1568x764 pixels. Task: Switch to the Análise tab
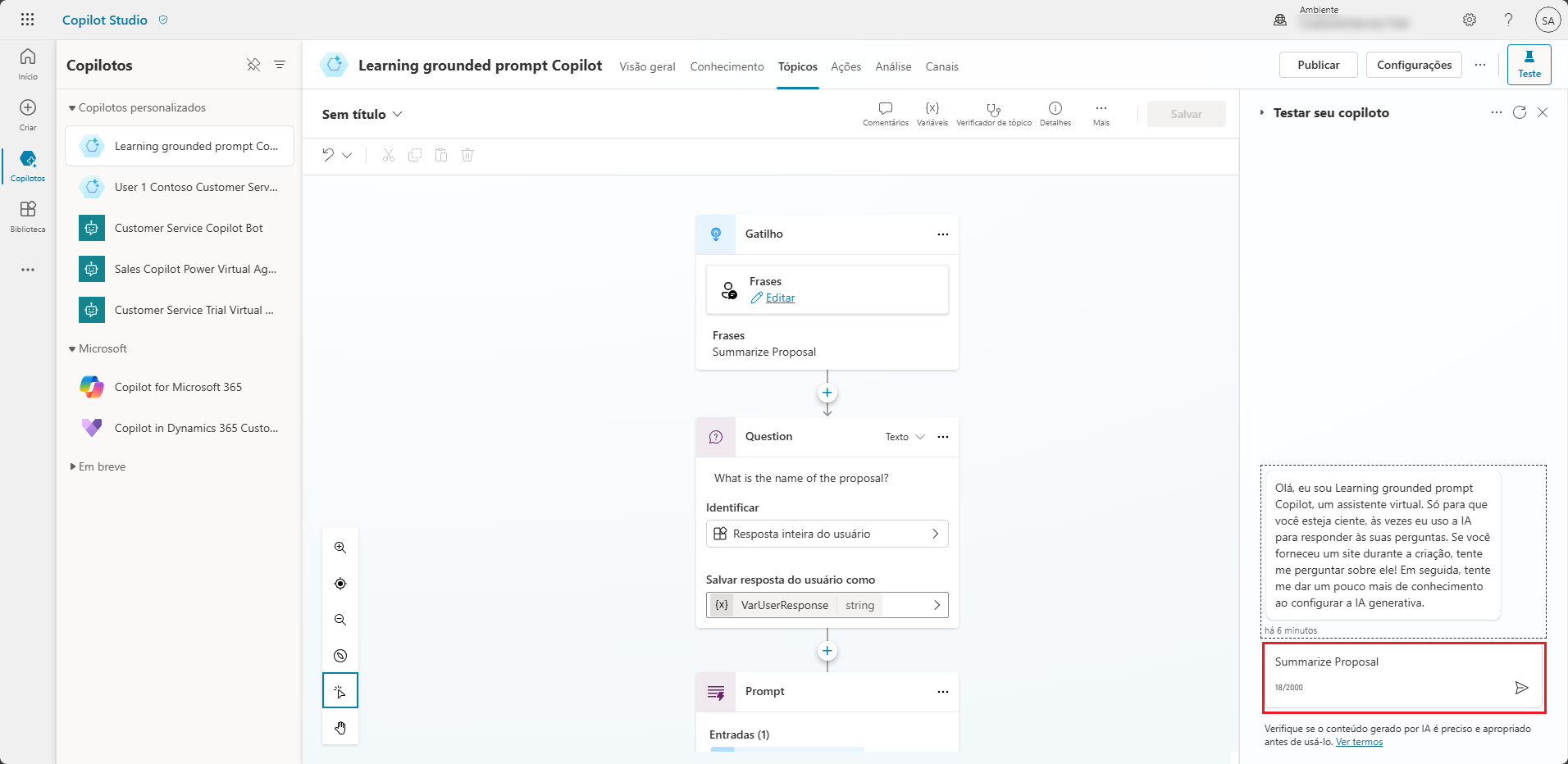tap(893, 66)
